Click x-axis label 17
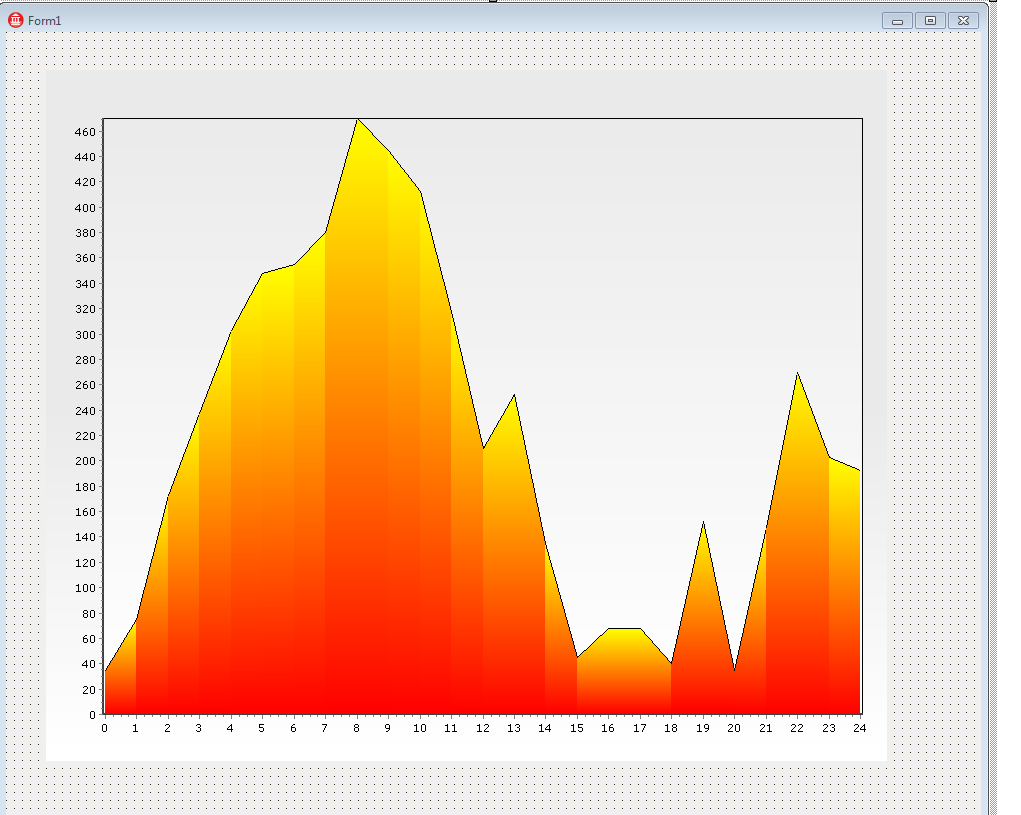The image size is (1021, 815). 640,728
